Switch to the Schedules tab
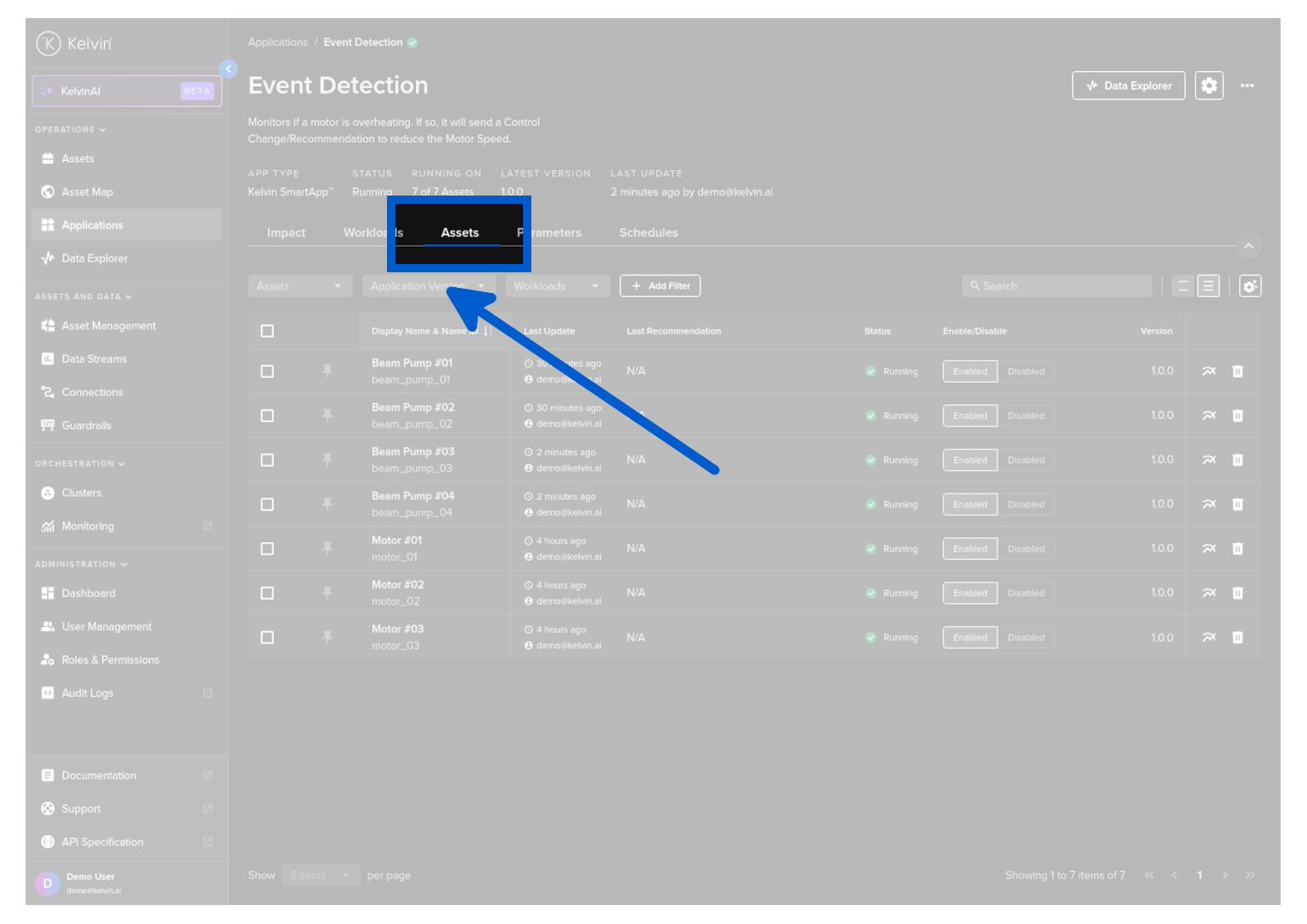This screenshot has height=924, width=1307. (x=649, y=233)
